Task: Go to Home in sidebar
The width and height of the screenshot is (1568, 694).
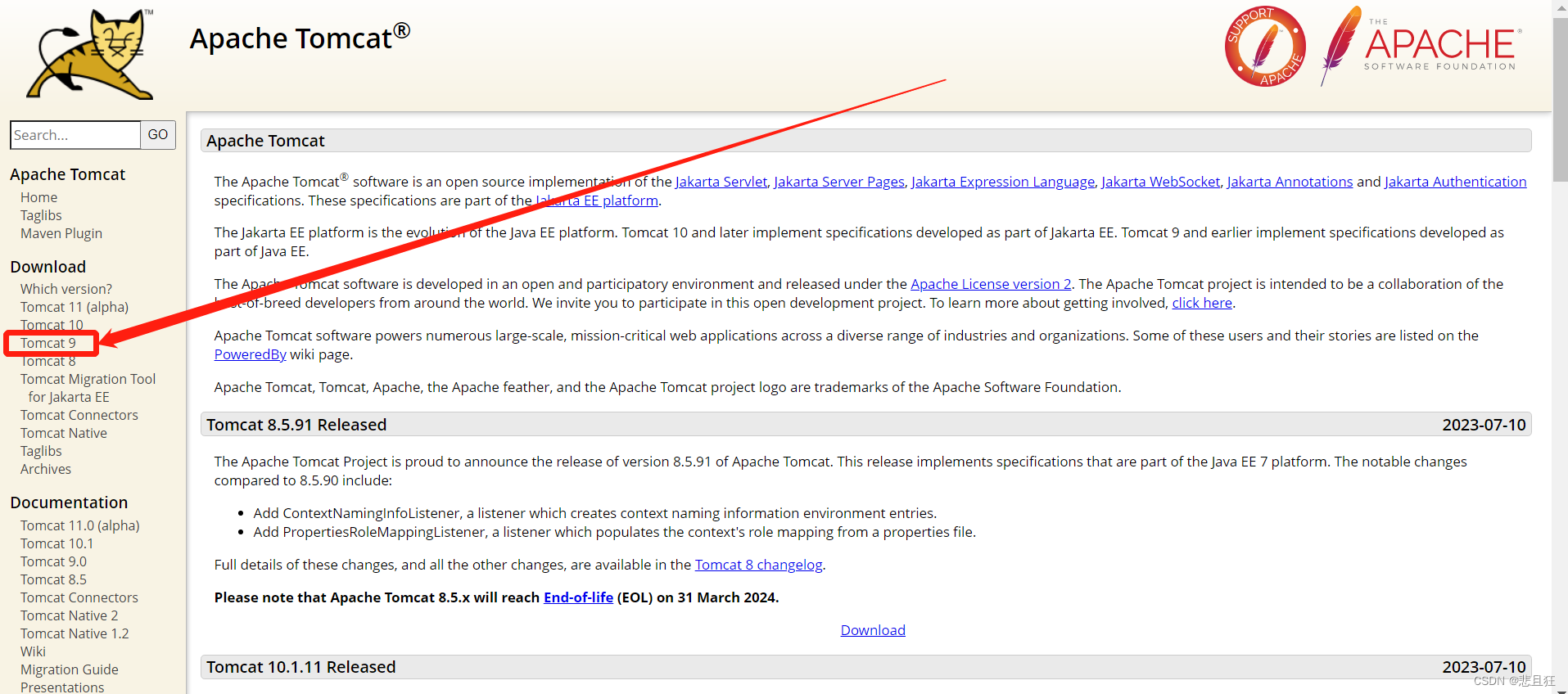Action: click(x=38, y=197)
